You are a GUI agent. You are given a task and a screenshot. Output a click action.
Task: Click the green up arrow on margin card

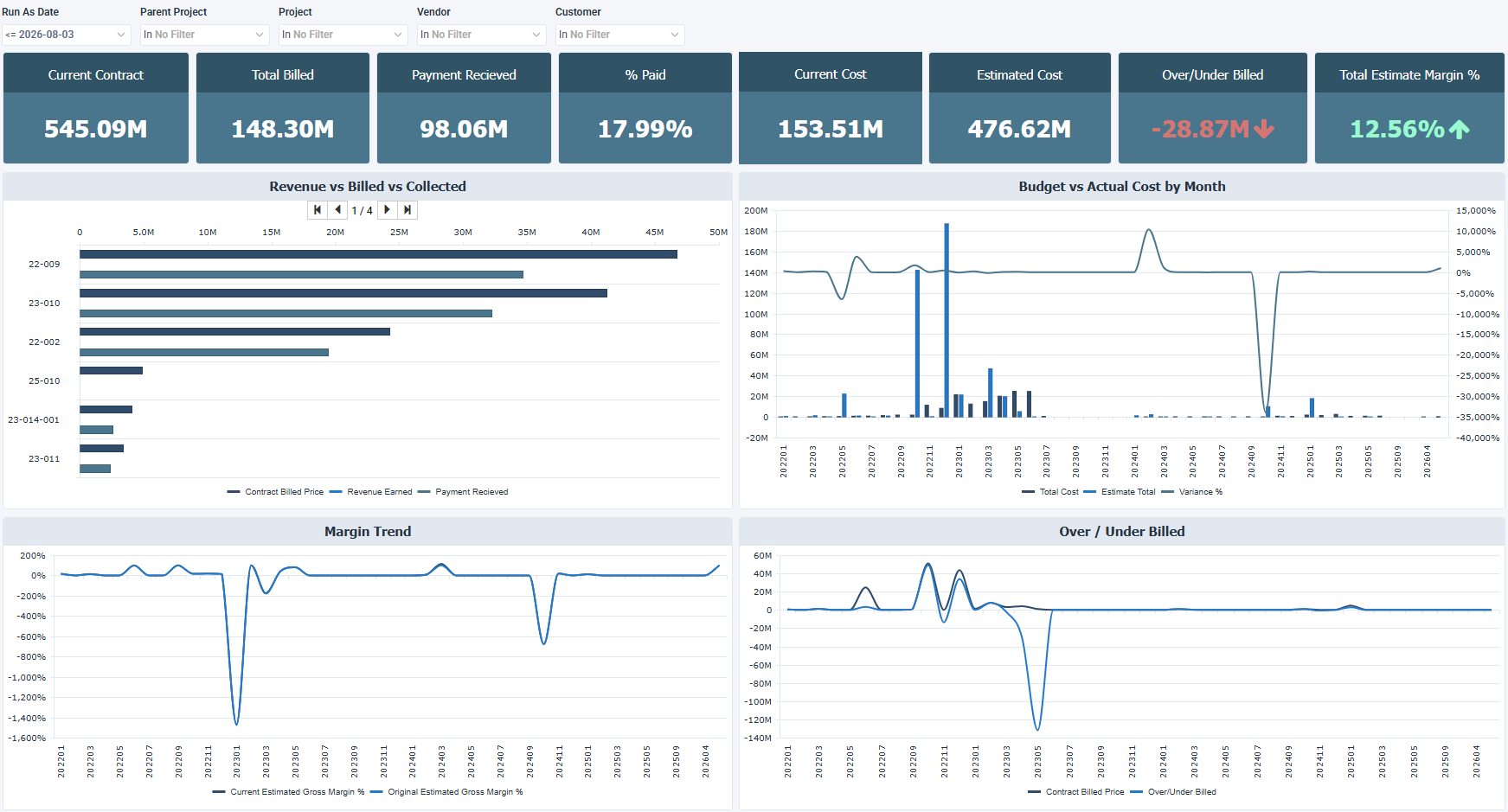tap(1460, 129)
